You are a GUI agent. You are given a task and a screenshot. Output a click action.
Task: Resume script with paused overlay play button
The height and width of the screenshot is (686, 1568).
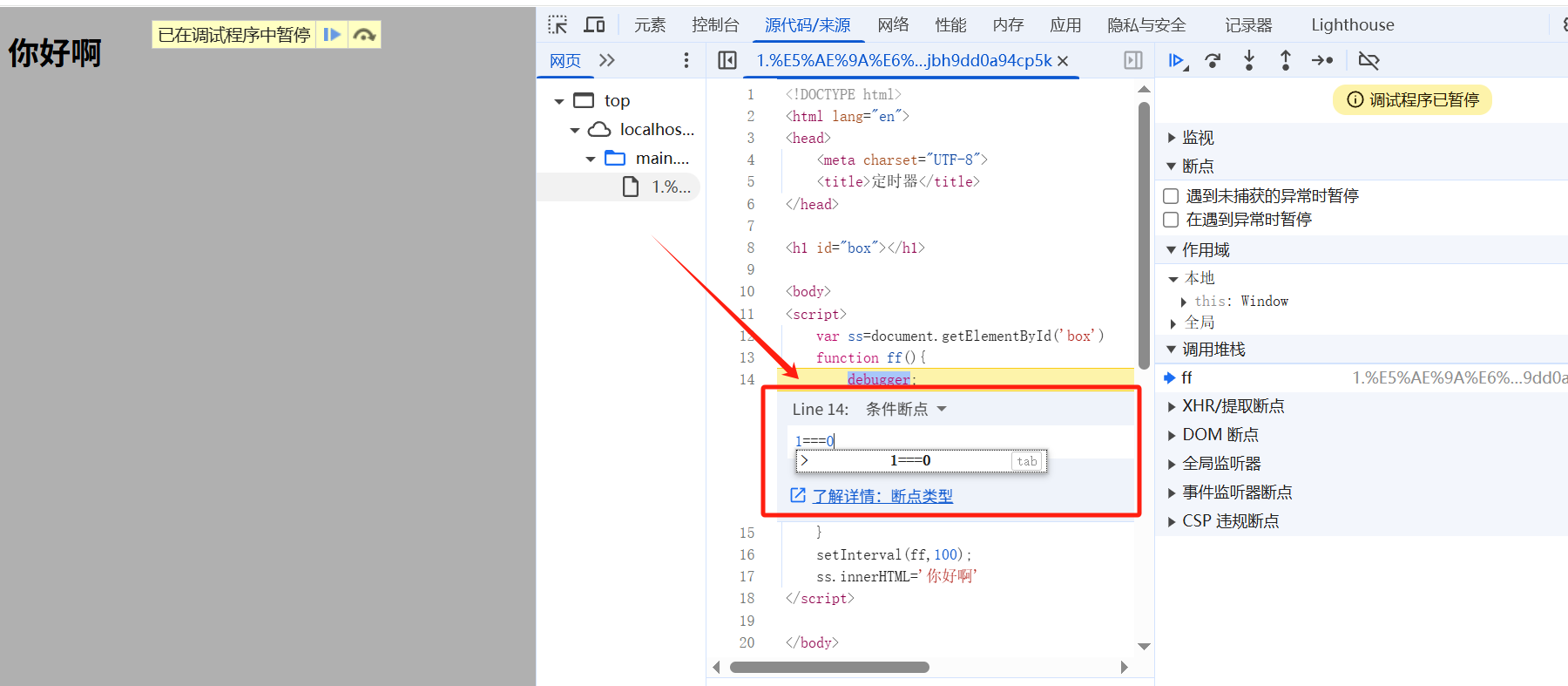pos(332,35)
